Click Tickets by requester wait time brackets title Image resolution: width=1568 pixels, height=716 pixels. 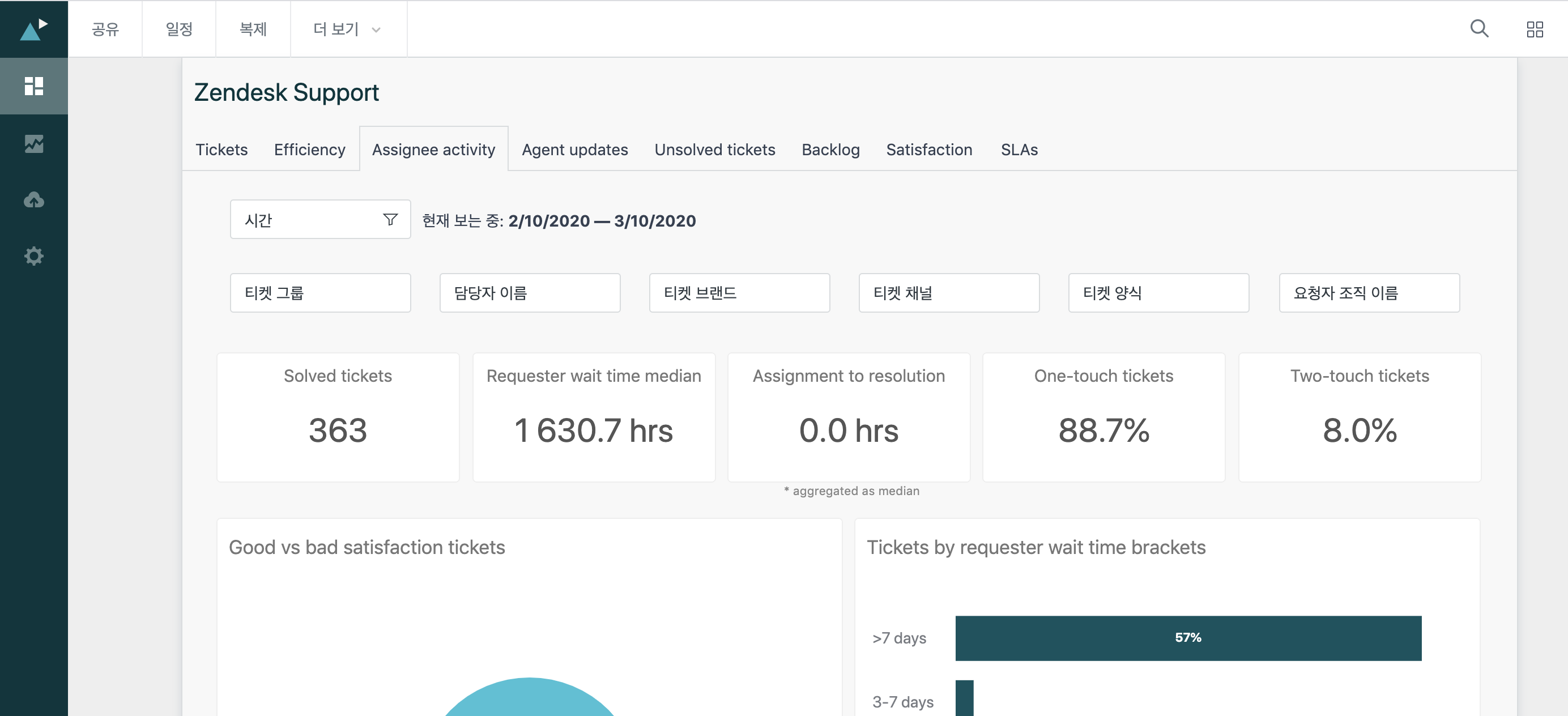pyautogui.click(x=1036, y=547)
